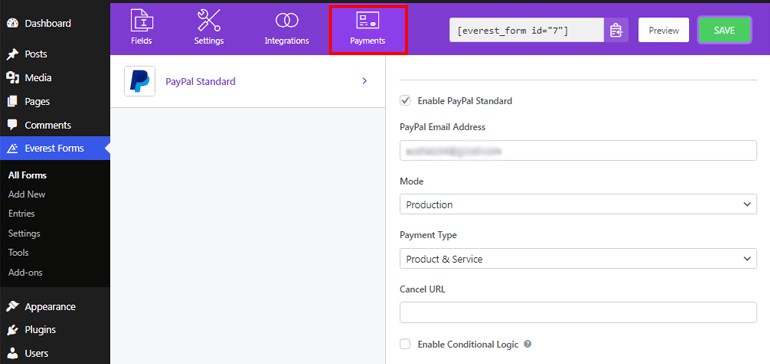
Task: Click the Everest Forms mountain icon
Action: [x=13, y=148]
